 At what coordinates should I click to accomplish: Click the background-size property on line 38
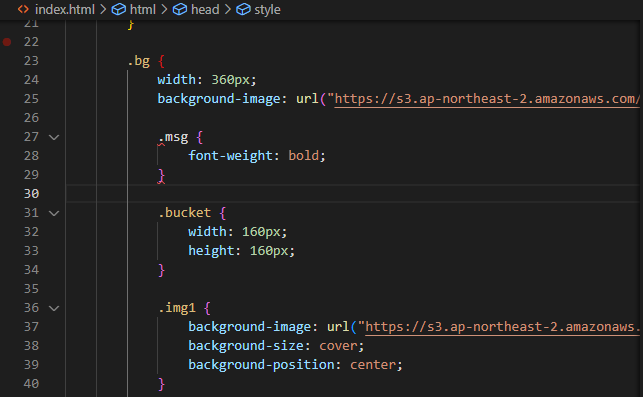[x=246, y=346]
